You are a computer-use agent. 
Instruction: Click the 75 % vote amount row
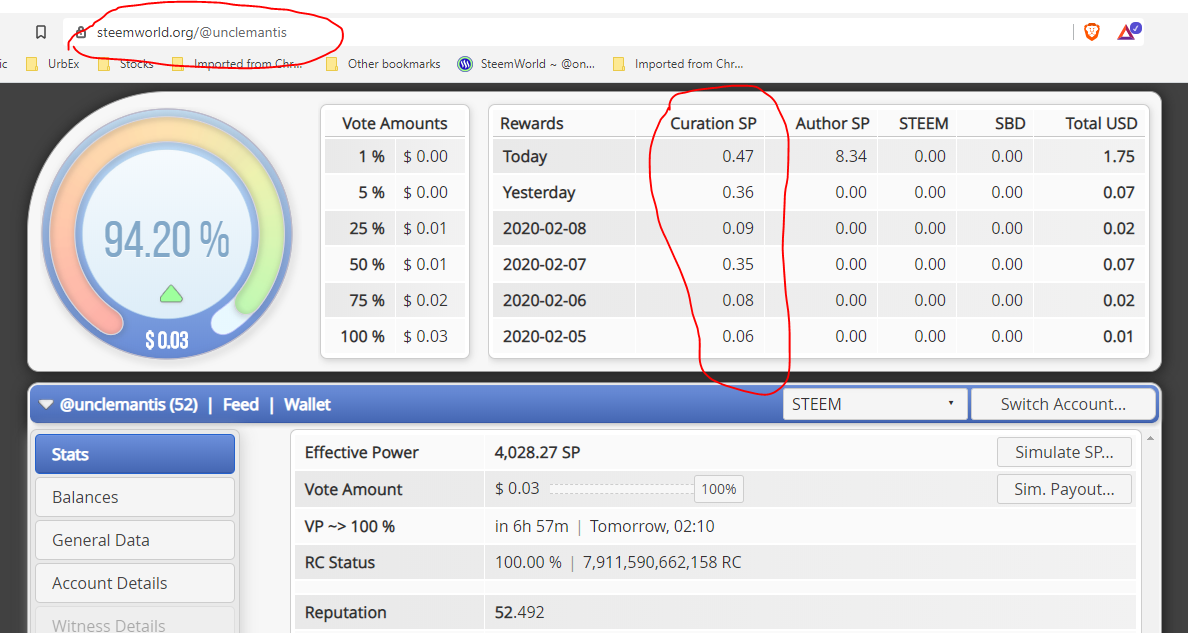pyautogui.click(x=395, y=300)
